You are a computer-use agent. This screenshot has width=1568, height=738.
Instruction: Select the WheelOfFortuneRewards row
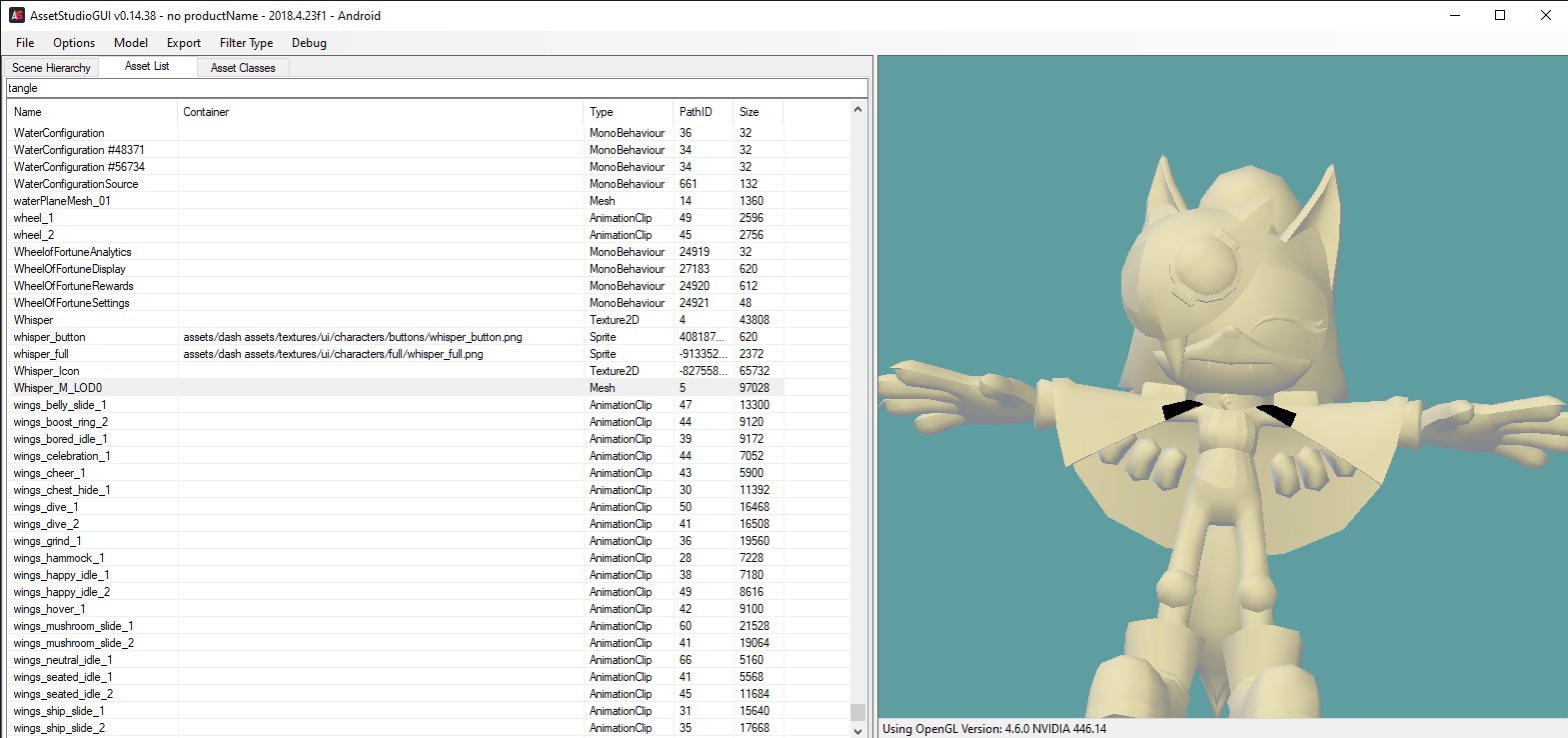430,286
